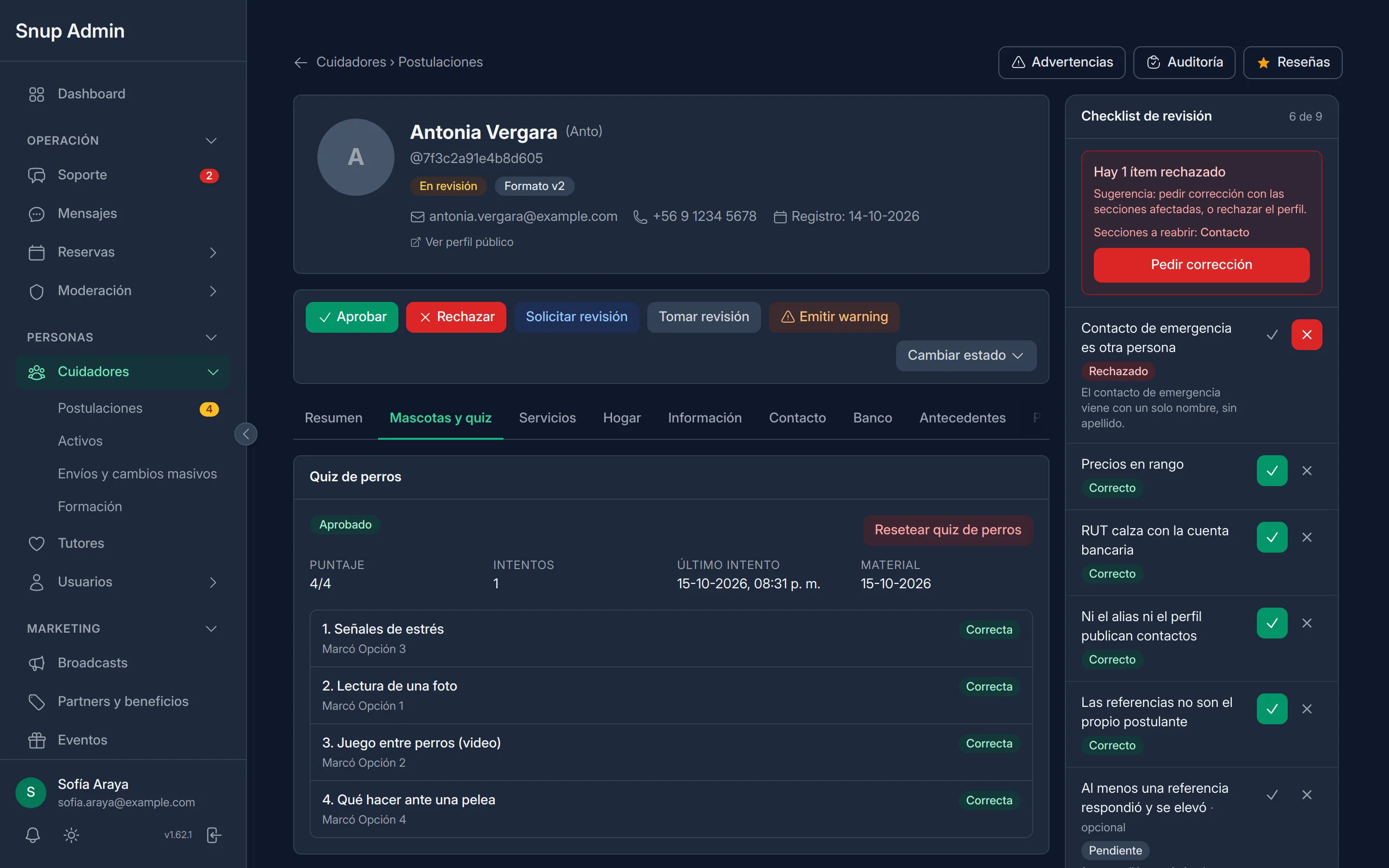Click the Usuarios person icon
The width and height of the screenshot is (1389, 868).
point(36,582)
